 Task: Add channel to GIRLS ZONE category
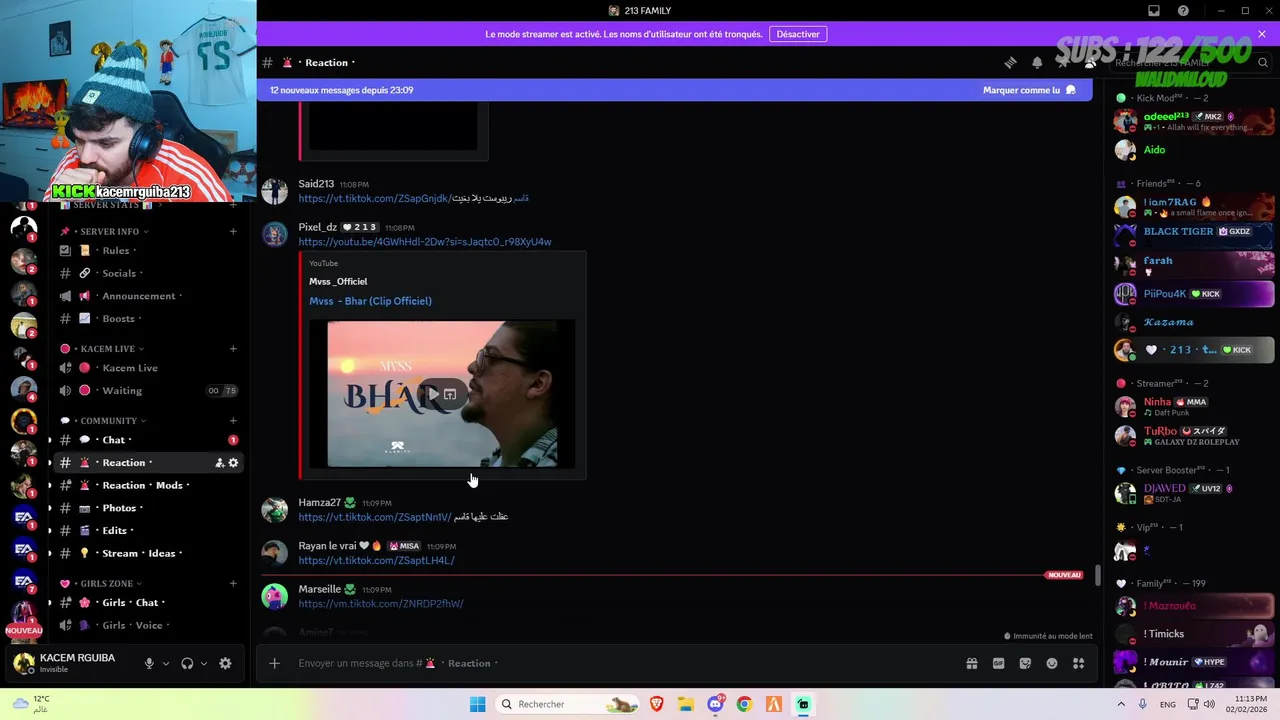coord(233,583)
